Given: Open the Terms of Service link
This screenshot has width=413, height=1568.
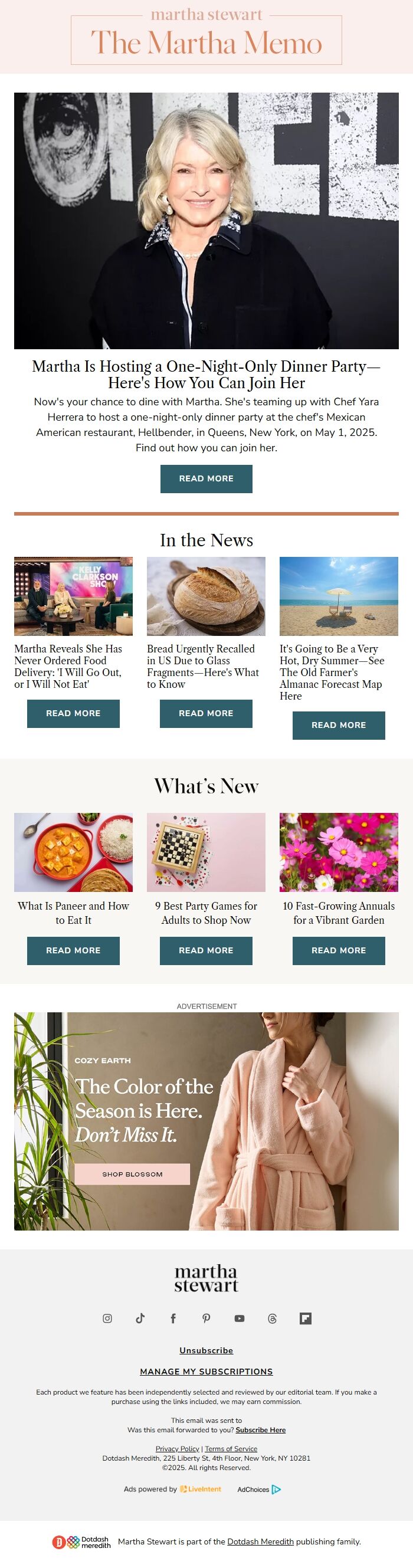Looking at the screenshot, I should click(231, 1449).
